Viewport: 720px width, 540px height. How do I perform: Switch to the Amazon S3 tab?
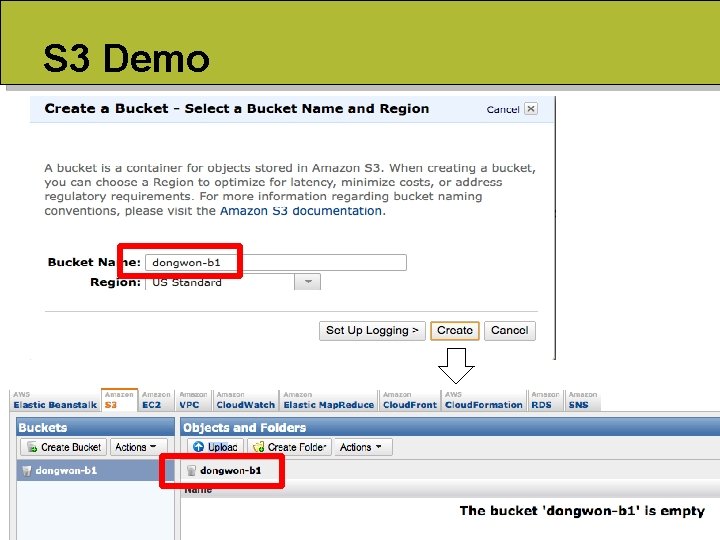(119, 400)
